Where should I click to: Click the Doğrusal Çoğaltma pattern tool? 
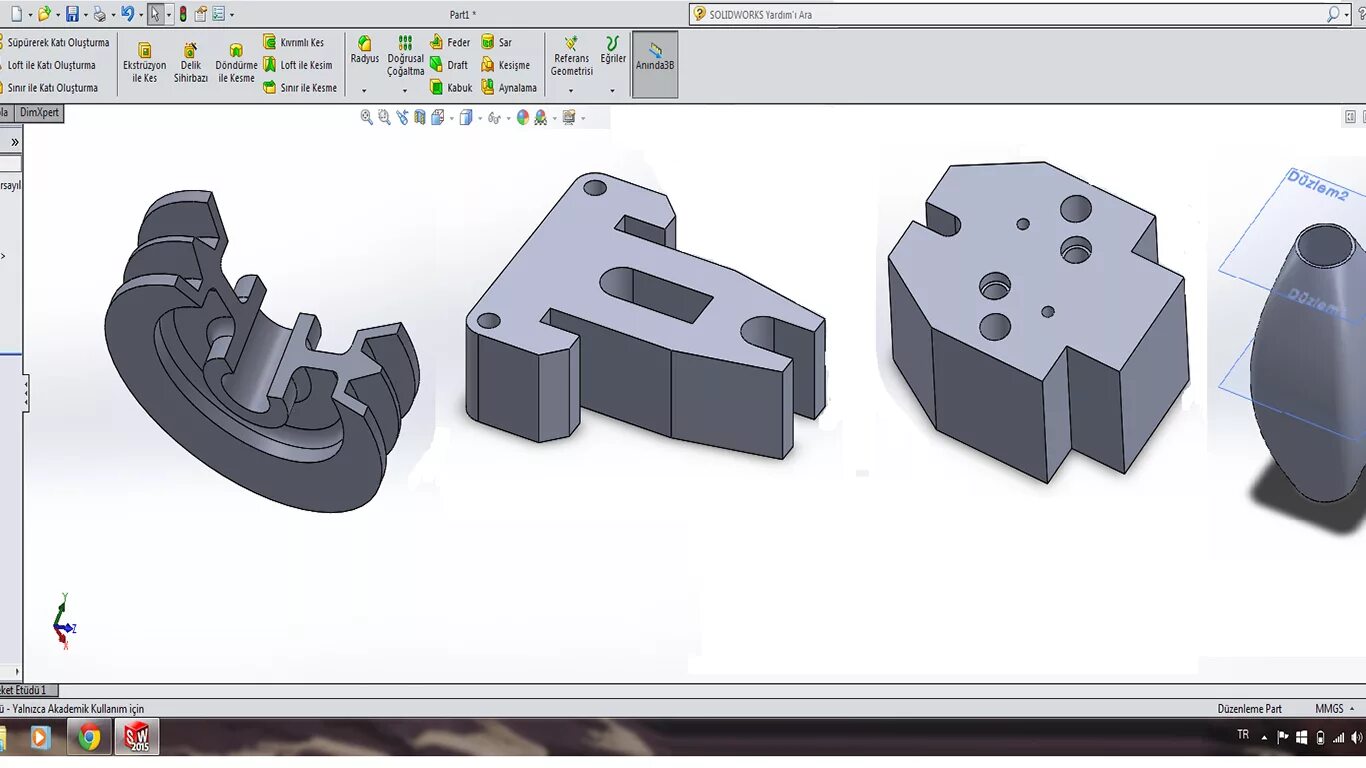[x=406, y=56]
